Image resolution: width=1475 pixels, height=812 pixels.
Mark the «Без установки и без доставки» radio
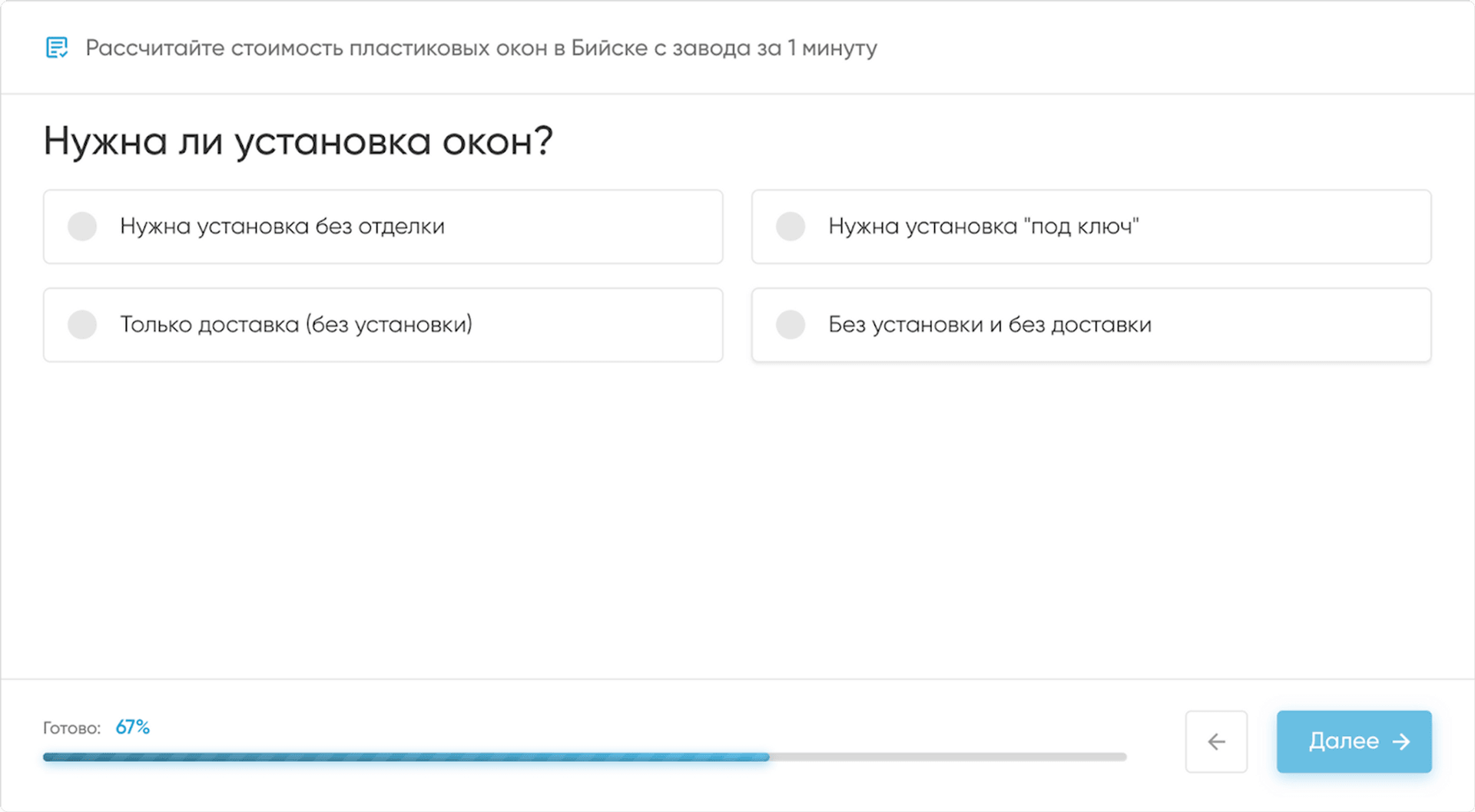click(x=791, y=325)
